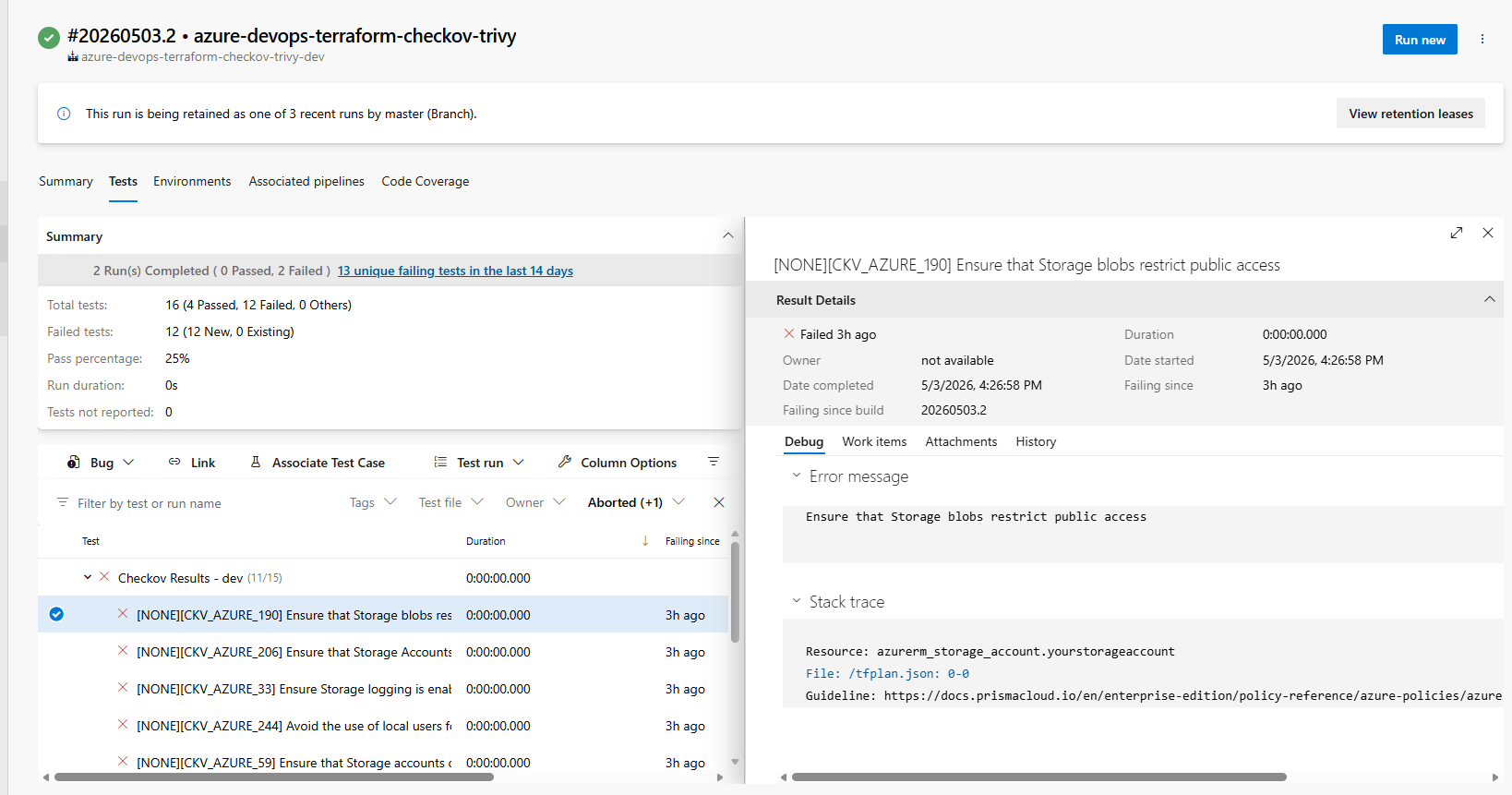Select the Tests tab
1512x795 pixels.
point(123,181)
